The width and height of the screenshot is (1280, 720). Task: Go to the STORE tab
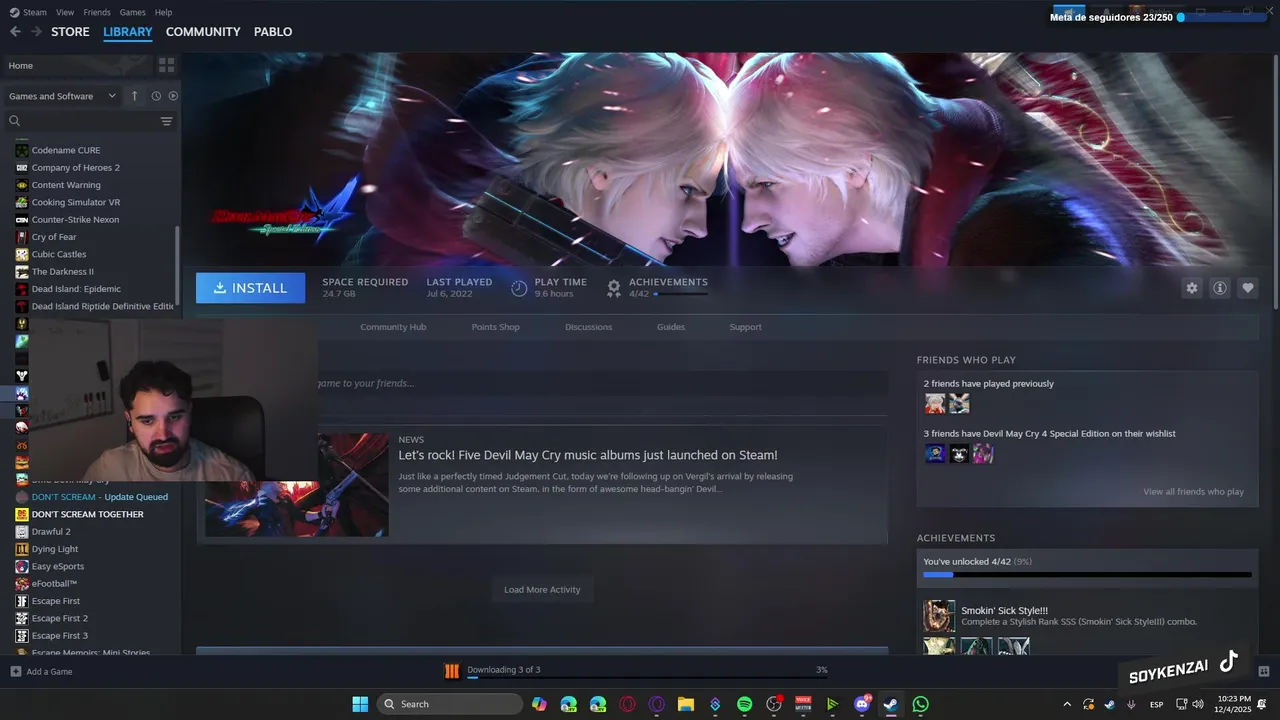click(x=70, y=32)
